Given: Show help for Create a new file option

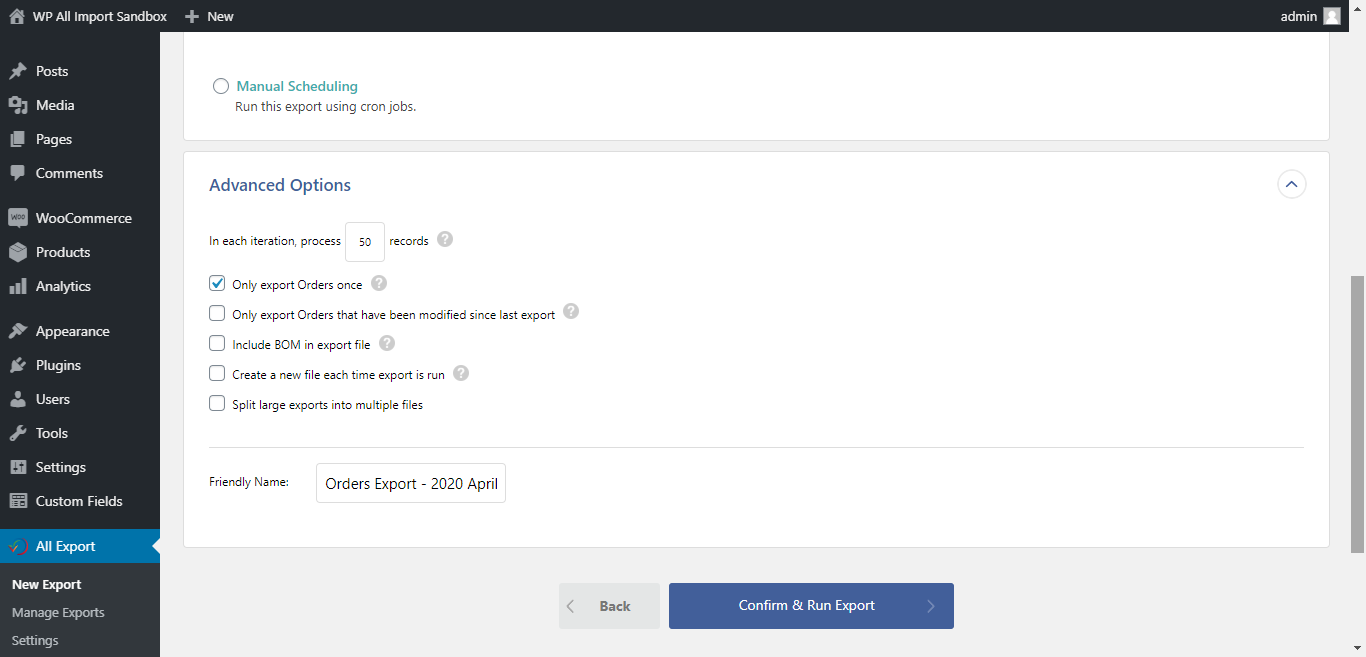Looking at the screenshot, I should pos(461,373).
